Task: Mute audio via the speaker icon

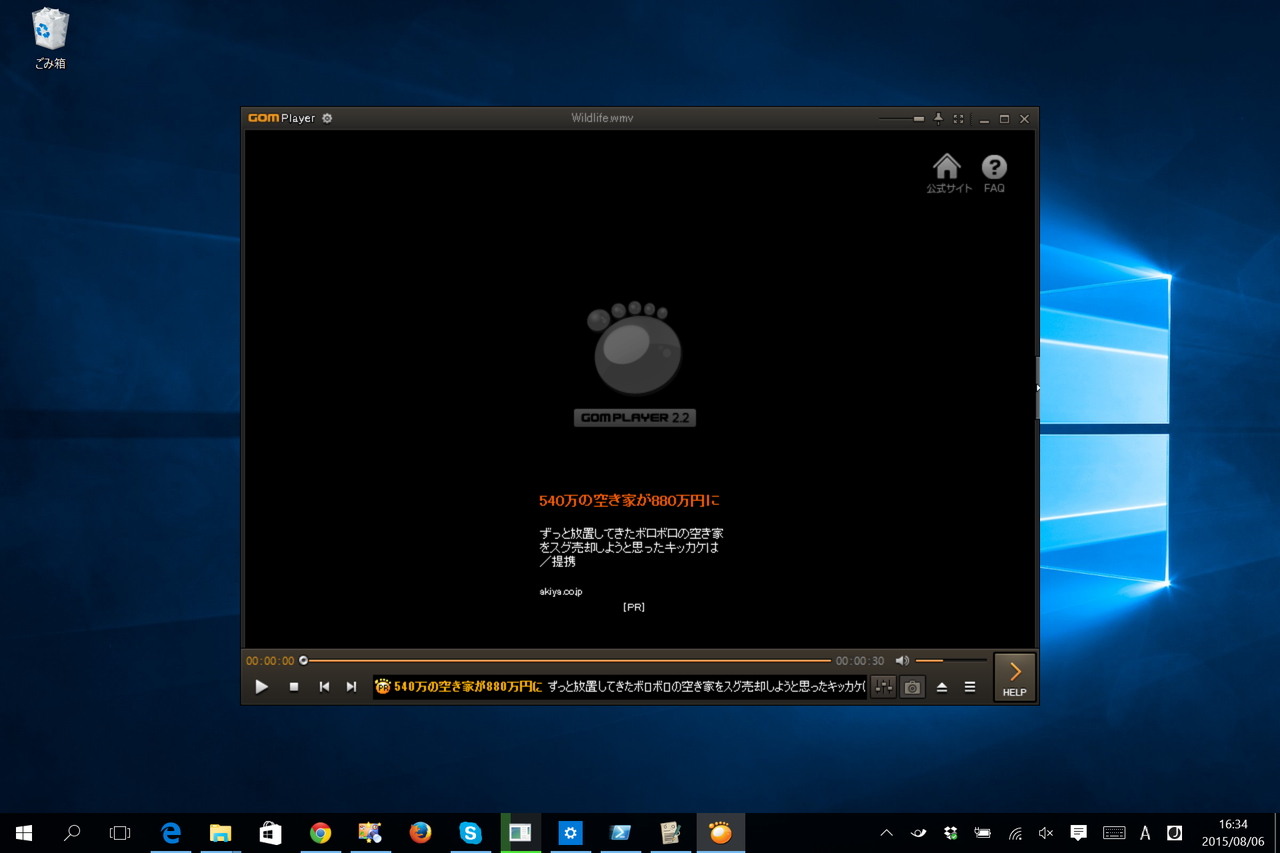Action: click(902, 661)
